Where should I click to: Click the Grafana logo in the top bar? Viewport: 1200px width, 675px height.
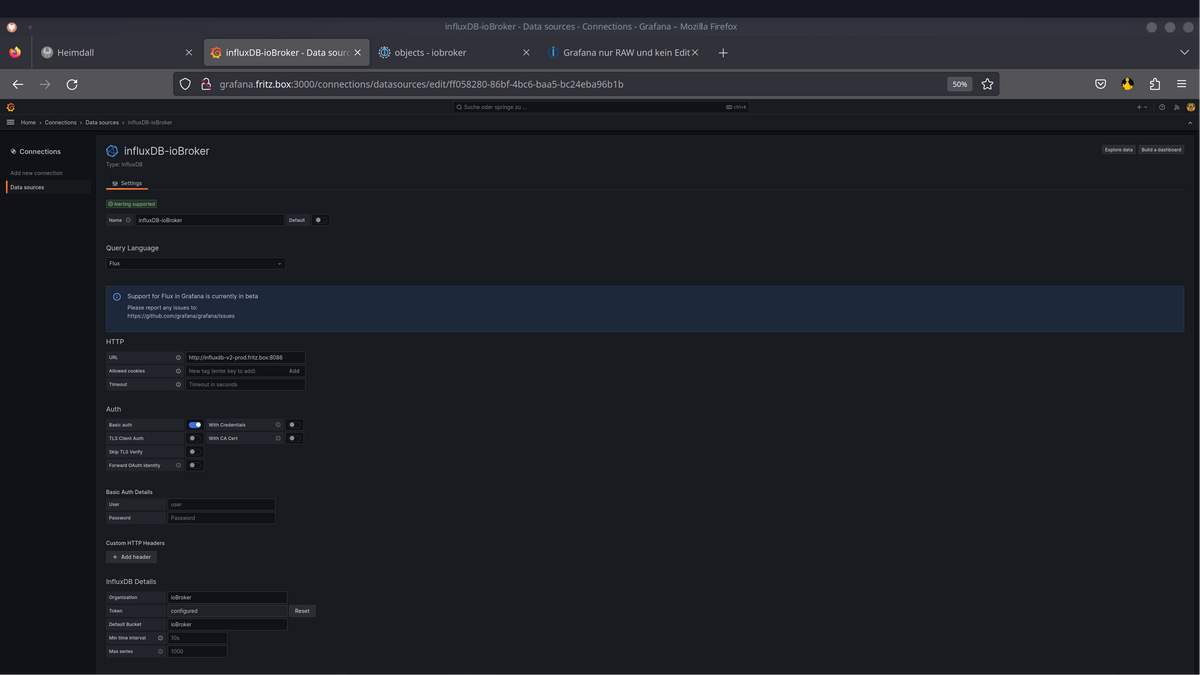(x=10, y=107)
